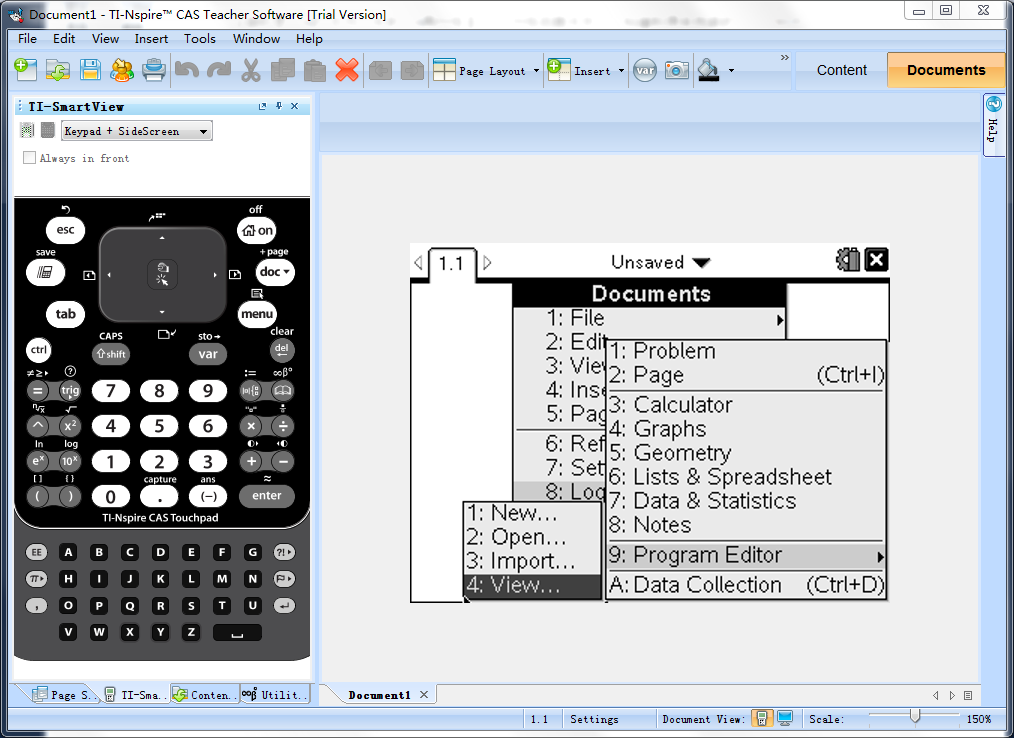Viewport: 1014px width, 738px height.
Task: Create a new document with toolbar icon
Action: 26,70
